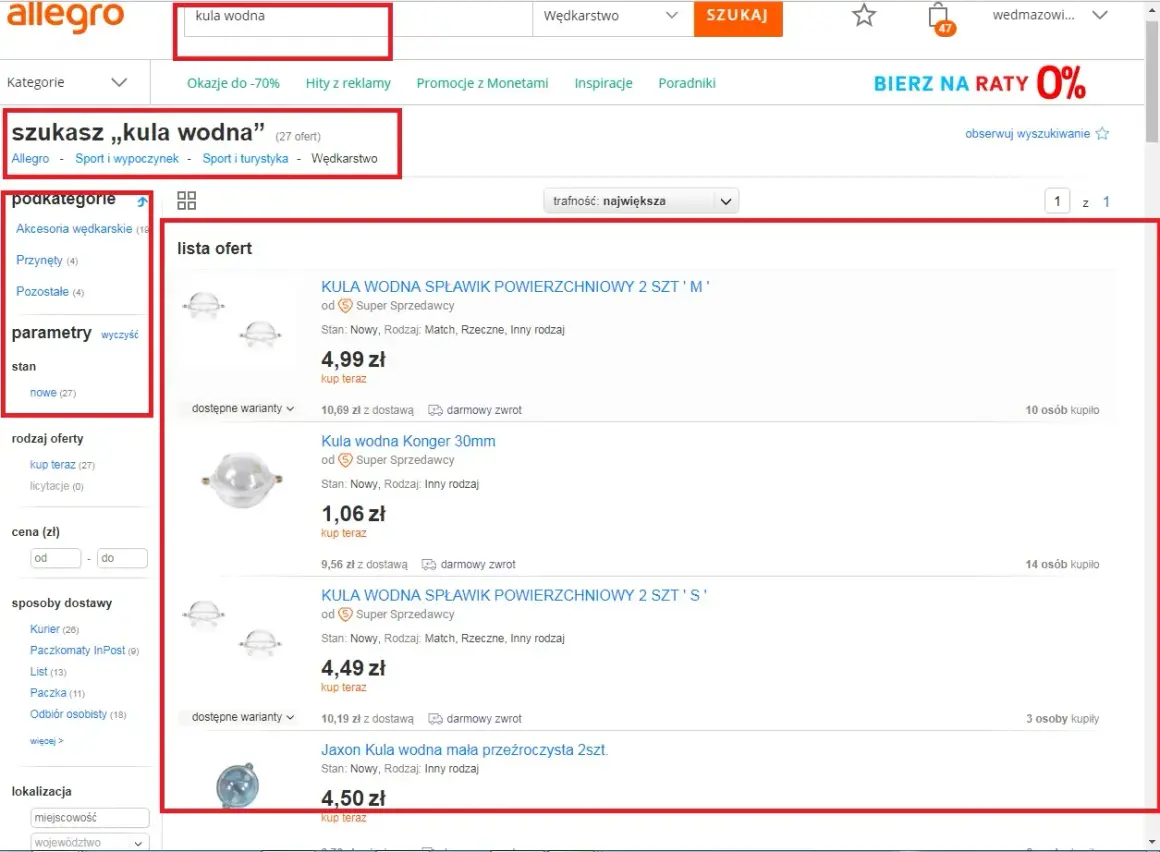Screen dimensions: 1160x852
Task: Open the shopping cart icon with 47 badge
Action: [940, 18]
